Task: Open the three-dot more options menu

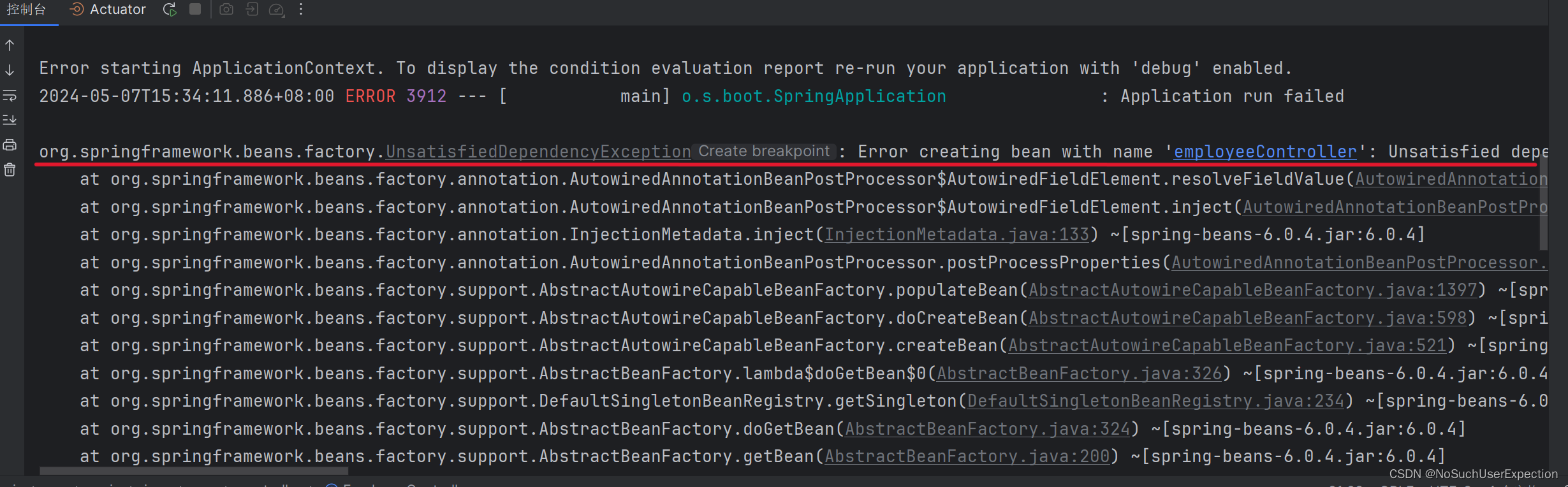Action: (x=300, y=10)
